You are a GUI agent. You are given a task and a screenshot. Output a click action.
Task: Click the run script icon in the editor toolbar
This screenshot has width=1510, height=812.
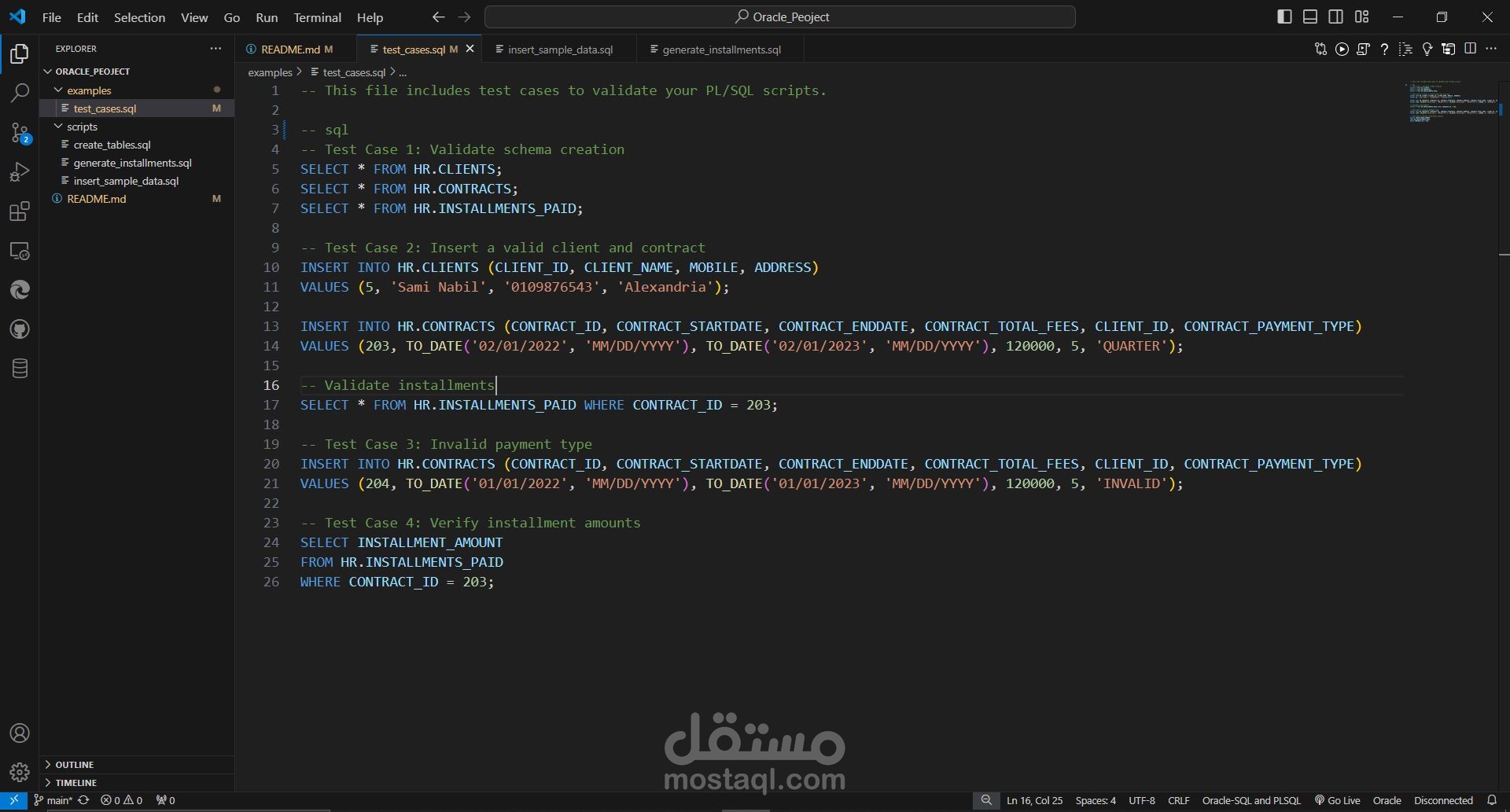[1363, 49]
